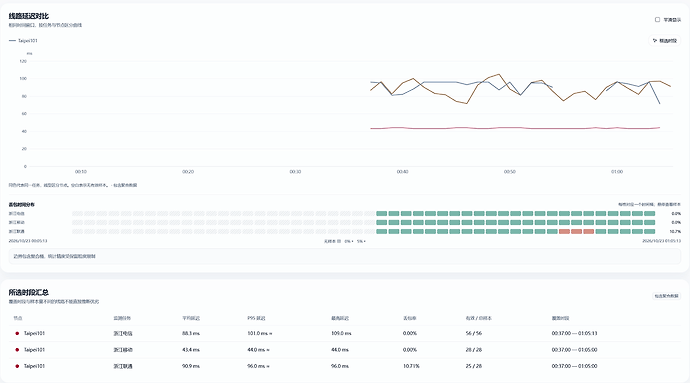This screenshot has height=383, width=690.
Task: Select the 43.4 ms average latency cell
Action: pyautogui.click(x=191, y=350)
